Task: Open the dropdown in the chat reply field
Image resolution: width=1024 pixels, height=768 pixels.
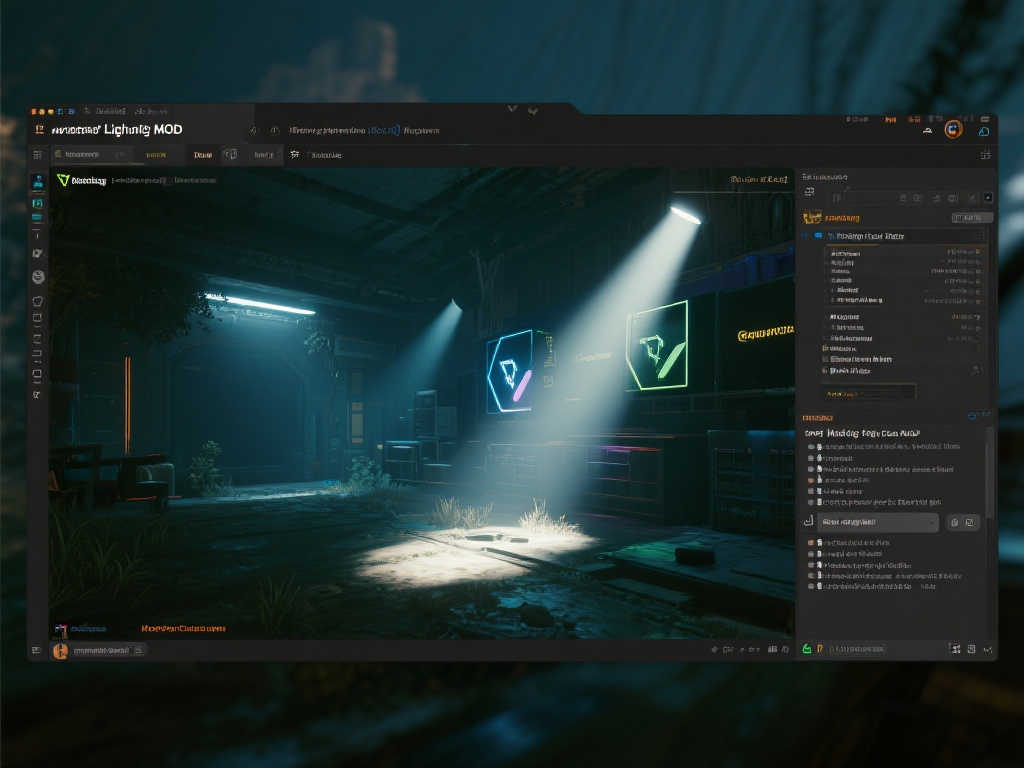Action: [932, 521]
